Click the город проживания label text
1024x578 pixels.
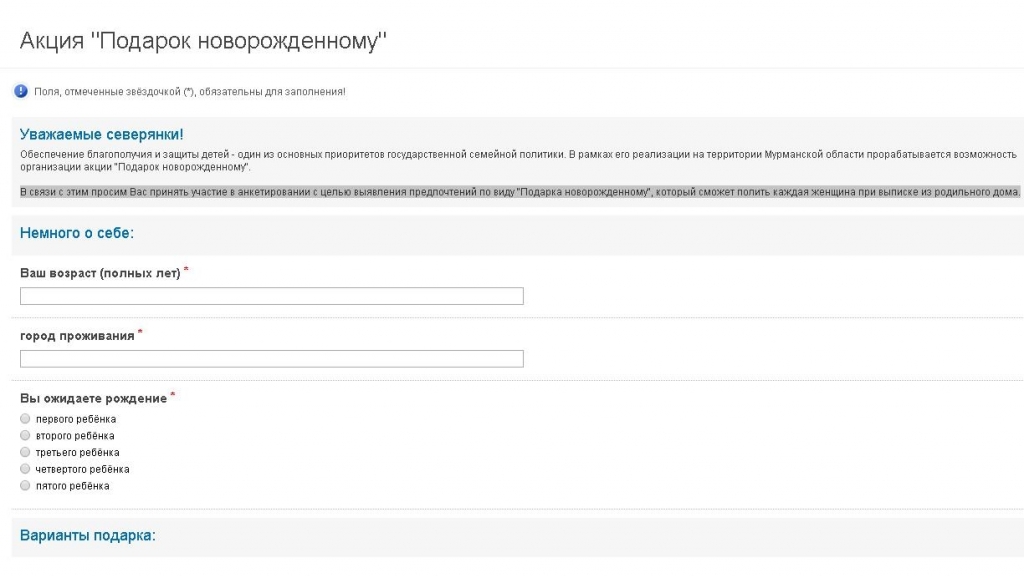tap(77, 336)
